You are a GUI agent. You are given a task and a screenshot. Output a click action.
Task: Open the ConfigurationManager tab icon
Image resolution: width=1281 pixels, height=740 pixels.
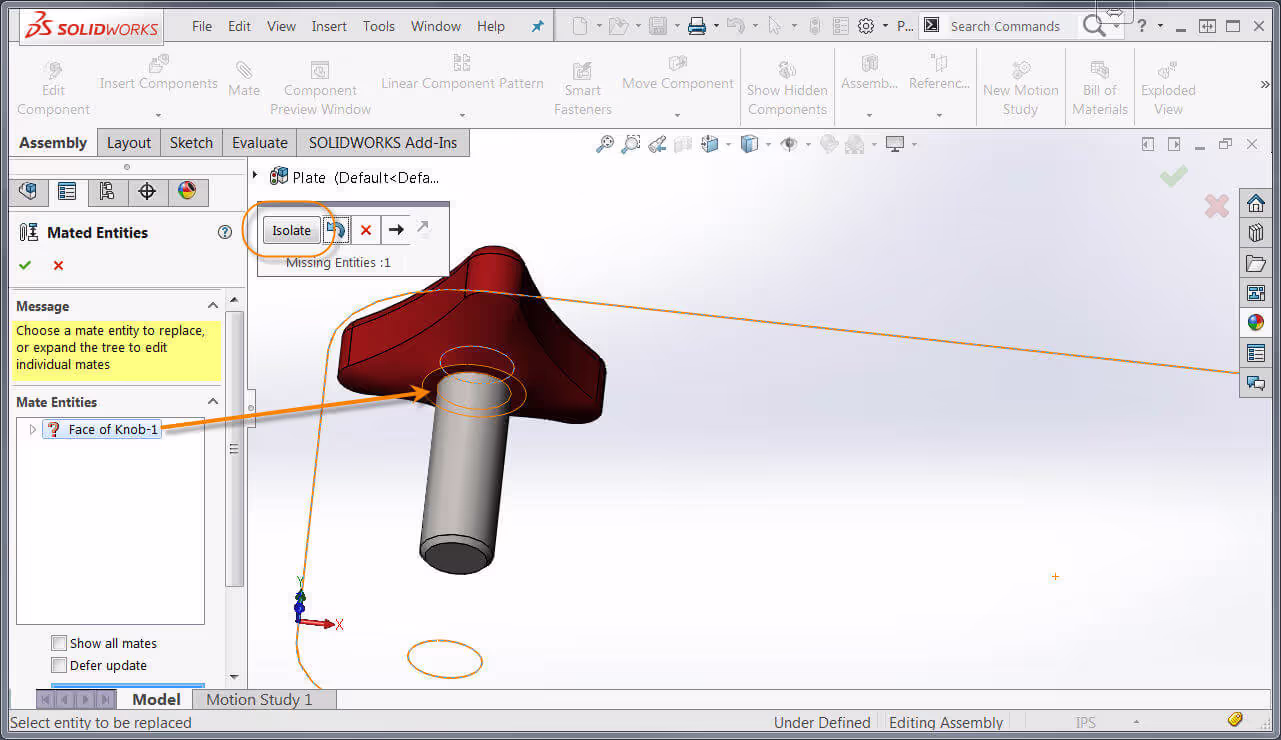107,191
